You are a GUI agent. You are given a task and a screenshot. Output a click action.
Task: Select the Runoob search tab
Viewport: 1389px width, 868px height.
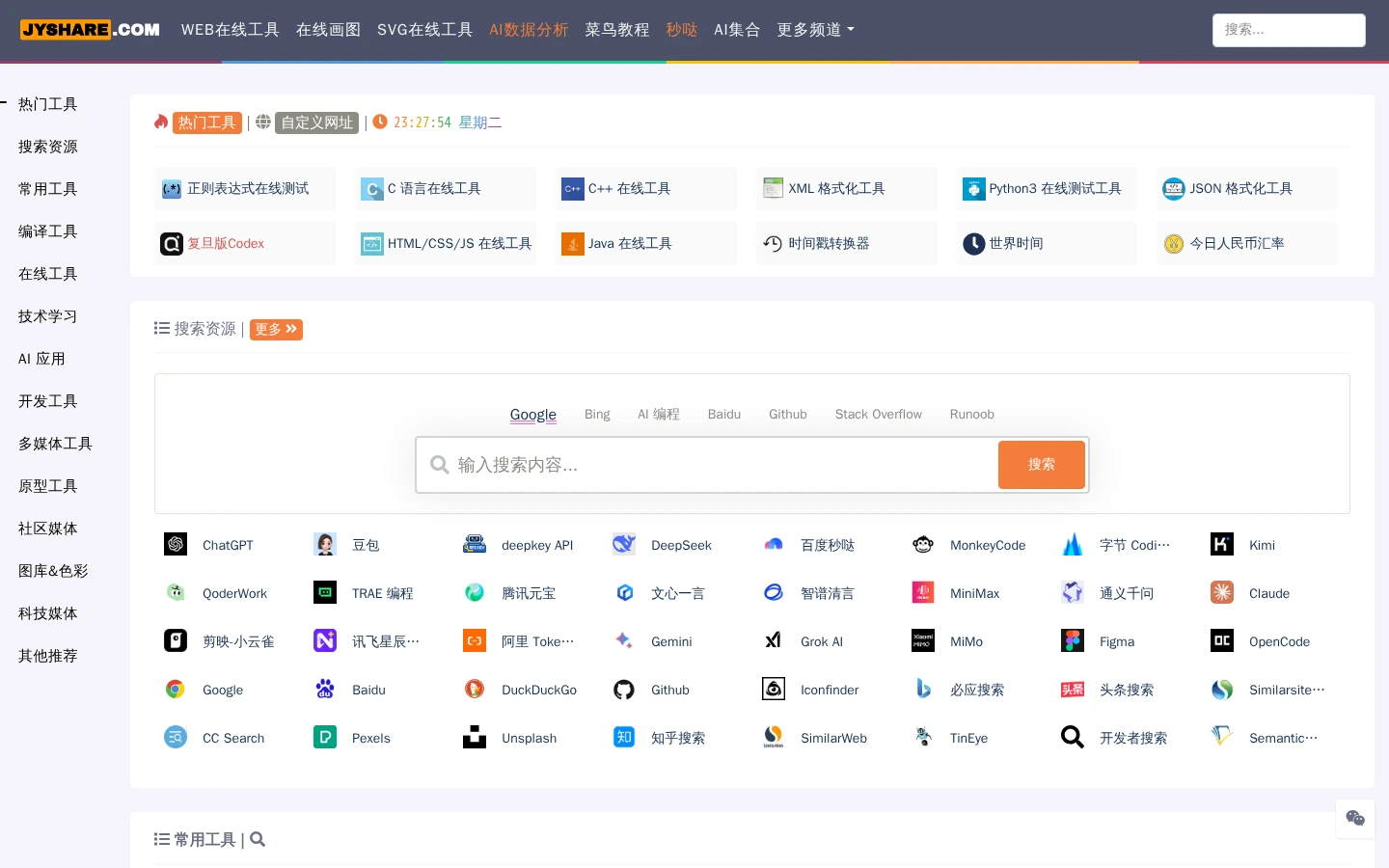[x=971, y=414]
